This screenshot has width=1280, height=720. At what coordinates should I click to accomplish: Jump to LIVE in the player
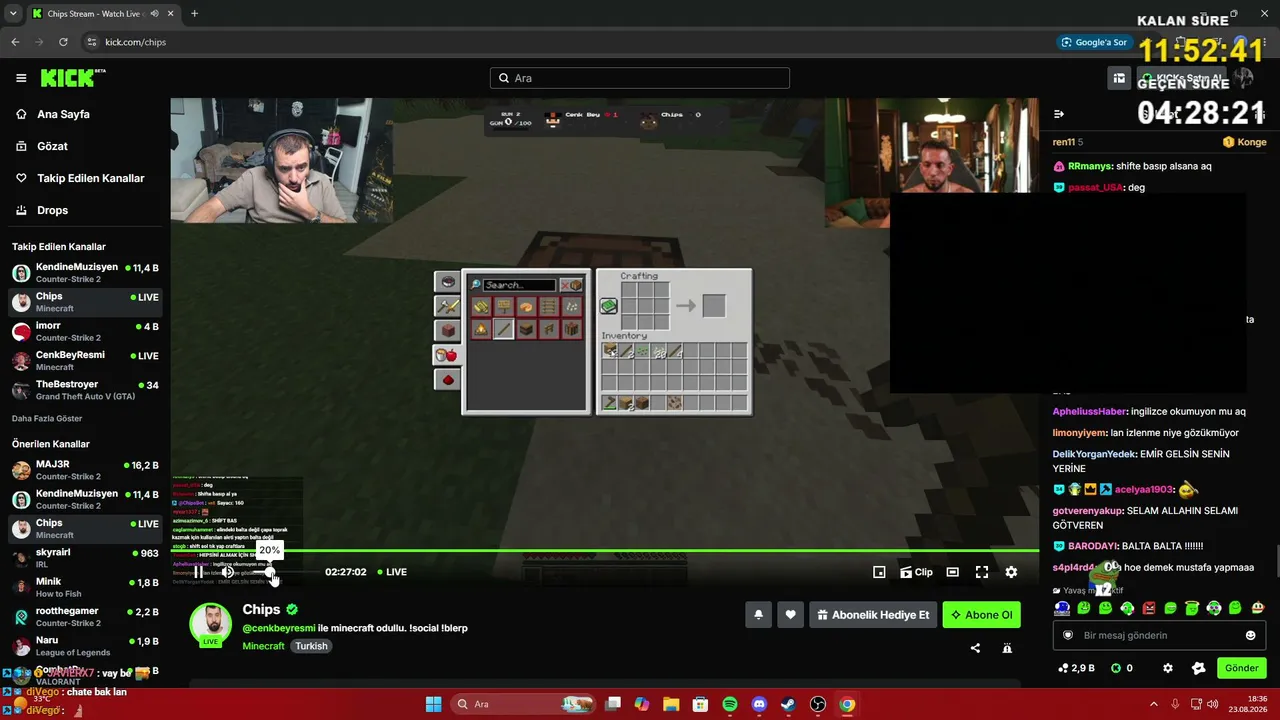click(x=391, y=572)
